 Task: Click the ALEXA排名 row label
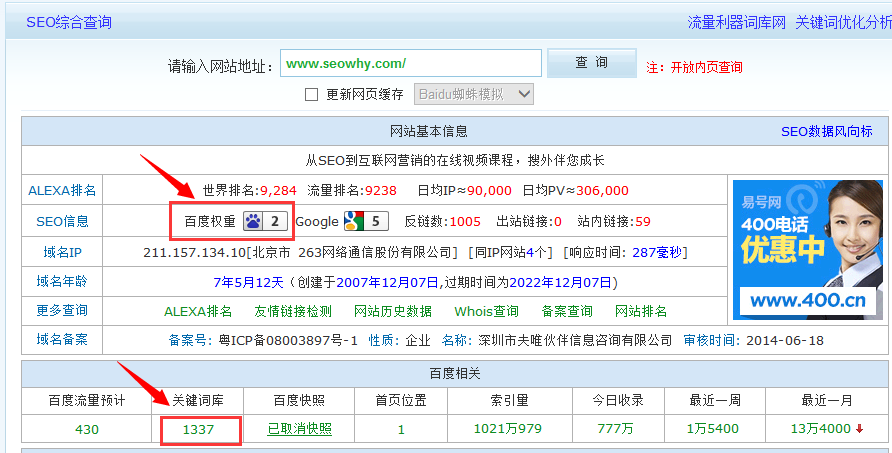pyautogui.click(x=62, y=190)
